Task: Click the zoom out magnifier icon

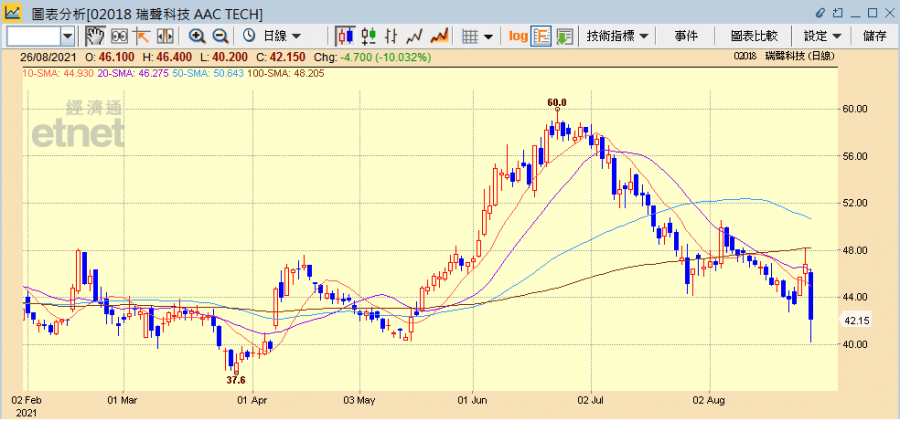Action: (x=220, y=36)
